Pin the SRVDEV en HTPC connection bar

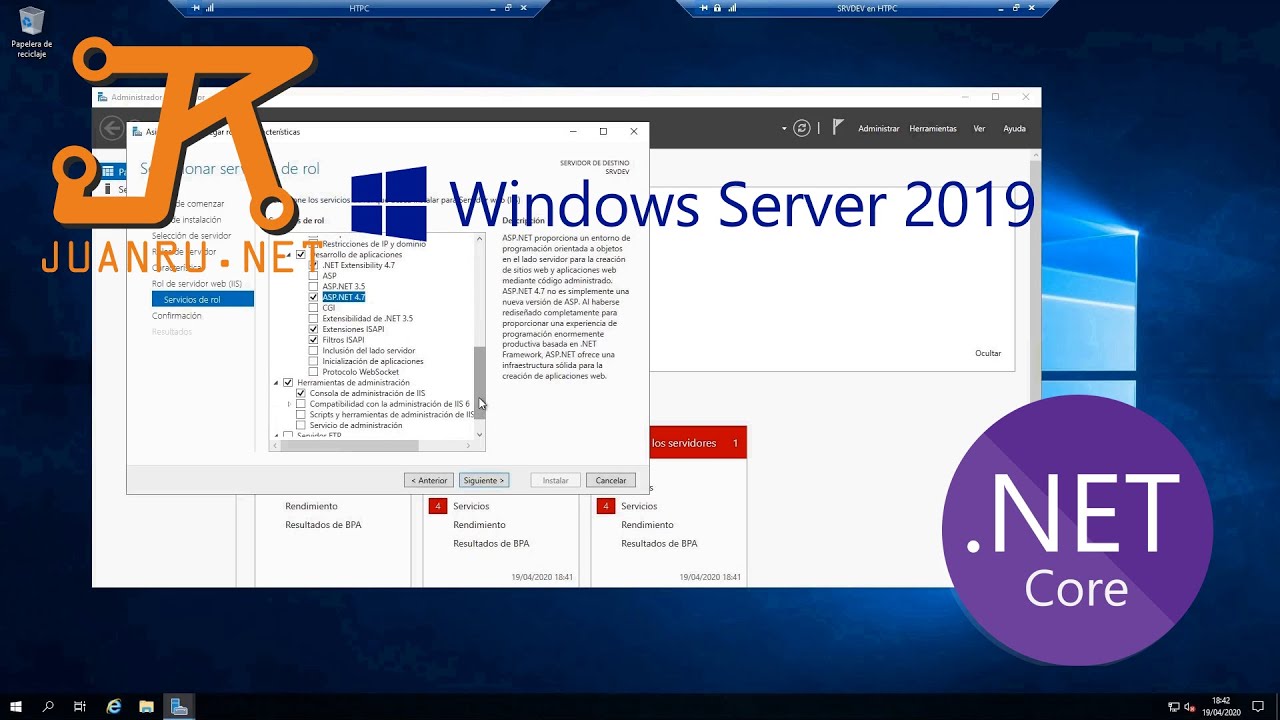click(x=705, y=8)
